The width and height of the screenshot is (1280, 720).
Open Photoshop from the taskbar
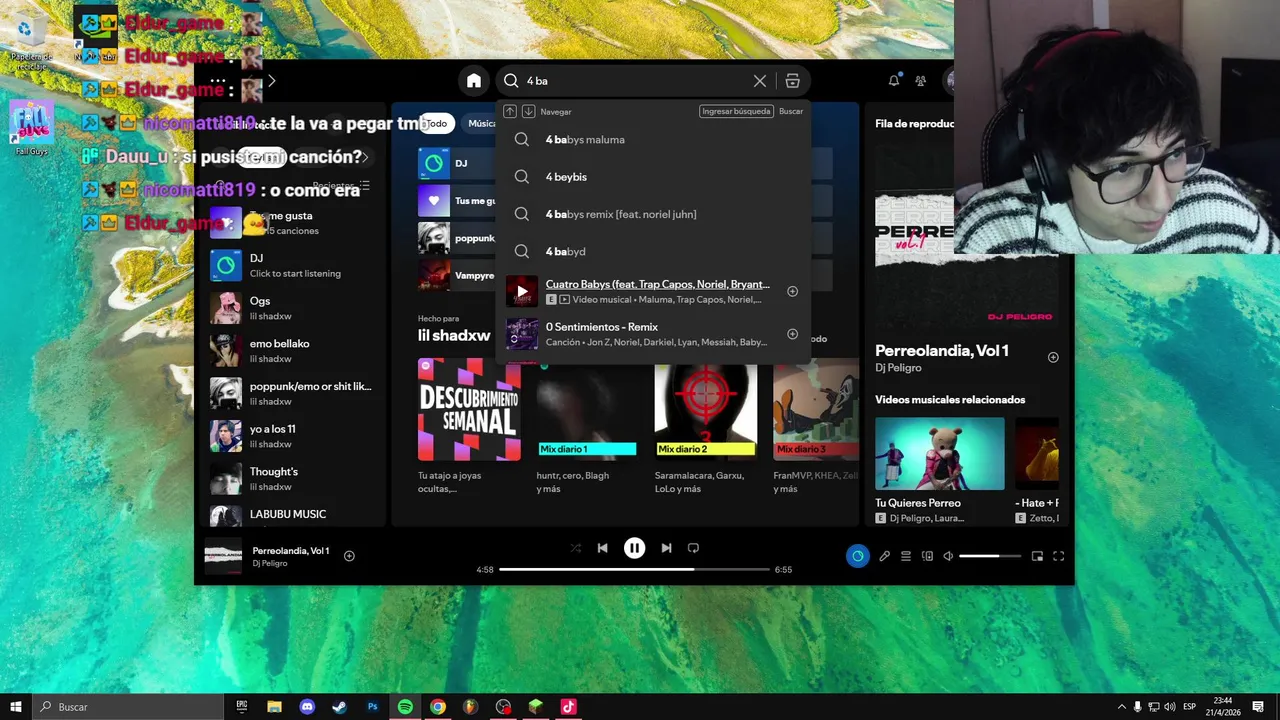click(372, 707)
